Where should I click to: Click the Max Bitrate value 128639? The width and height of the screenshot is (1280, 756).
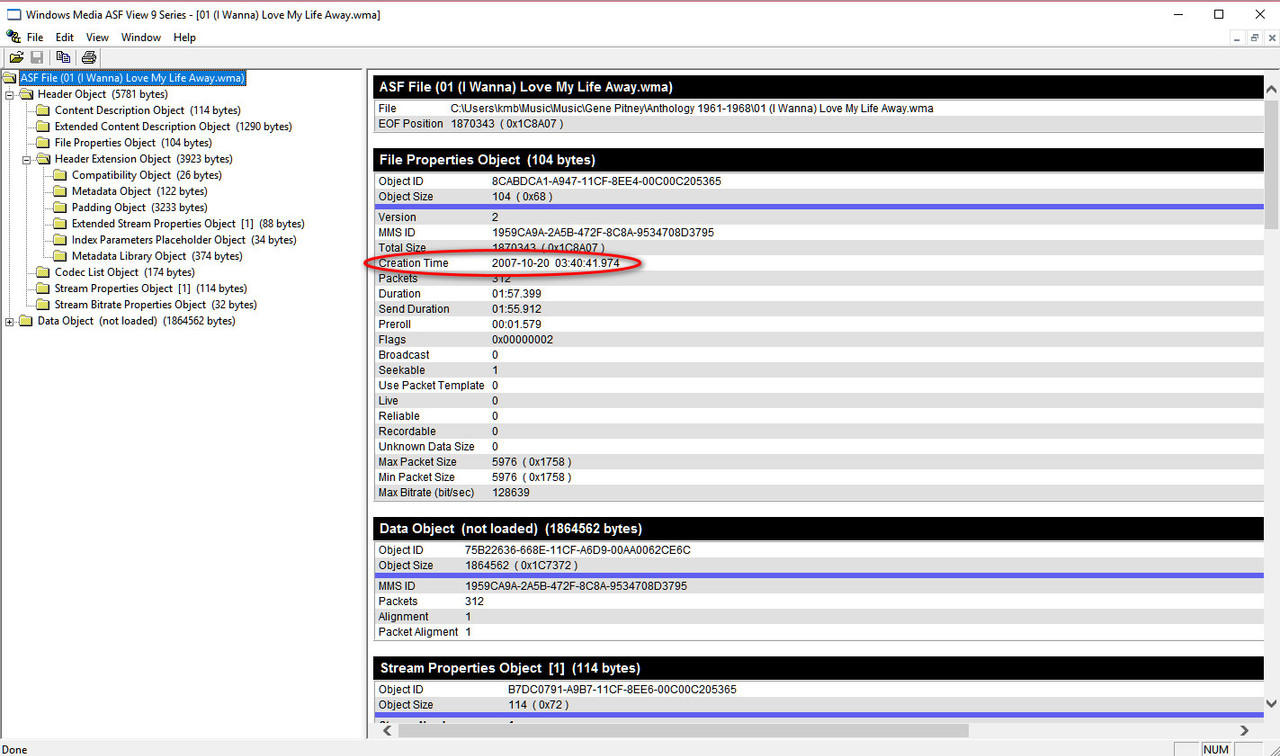[510, 493]
